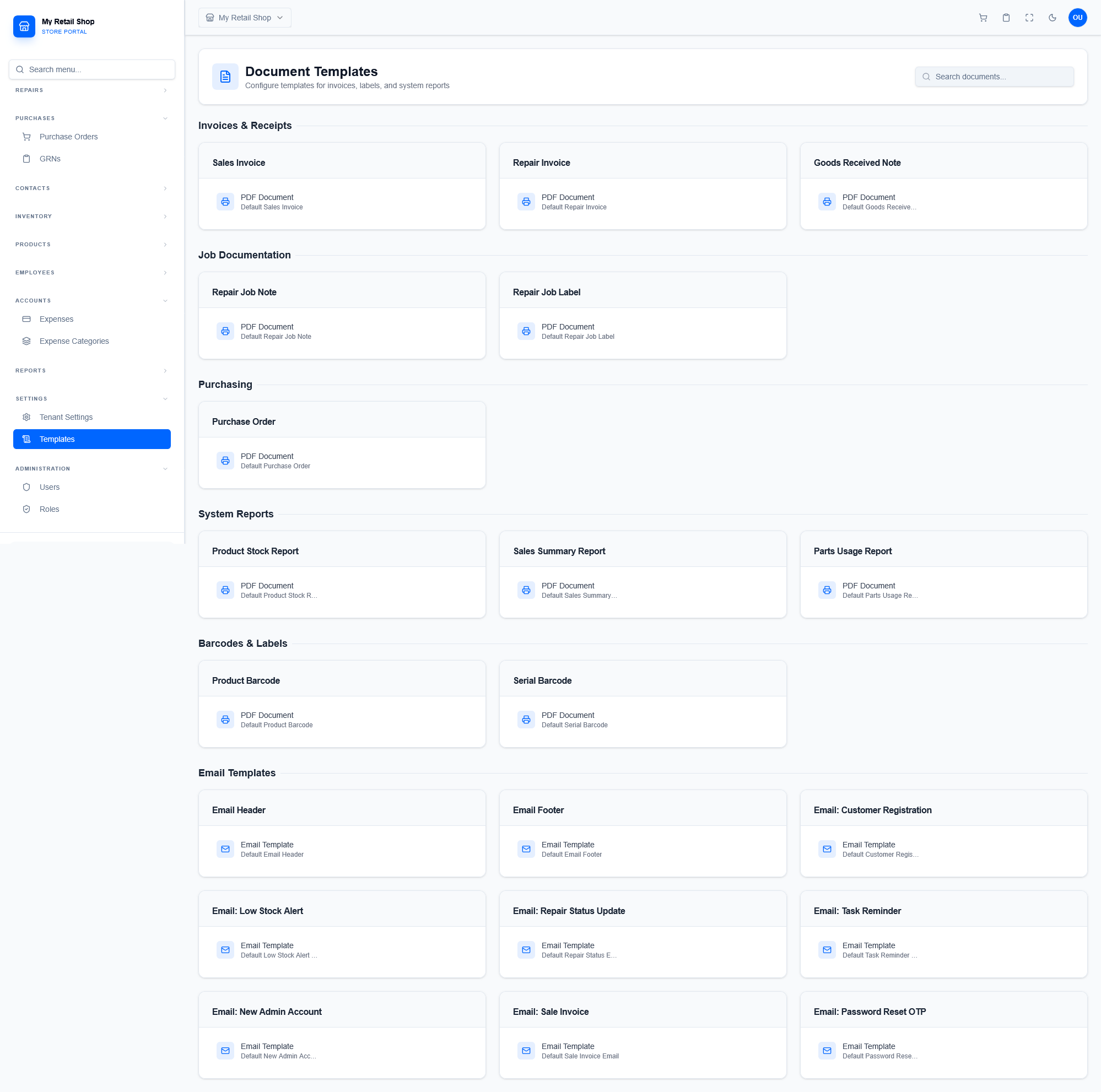
Task: Click envelope icon in Email Header card
Action: [x=225, y=849]
